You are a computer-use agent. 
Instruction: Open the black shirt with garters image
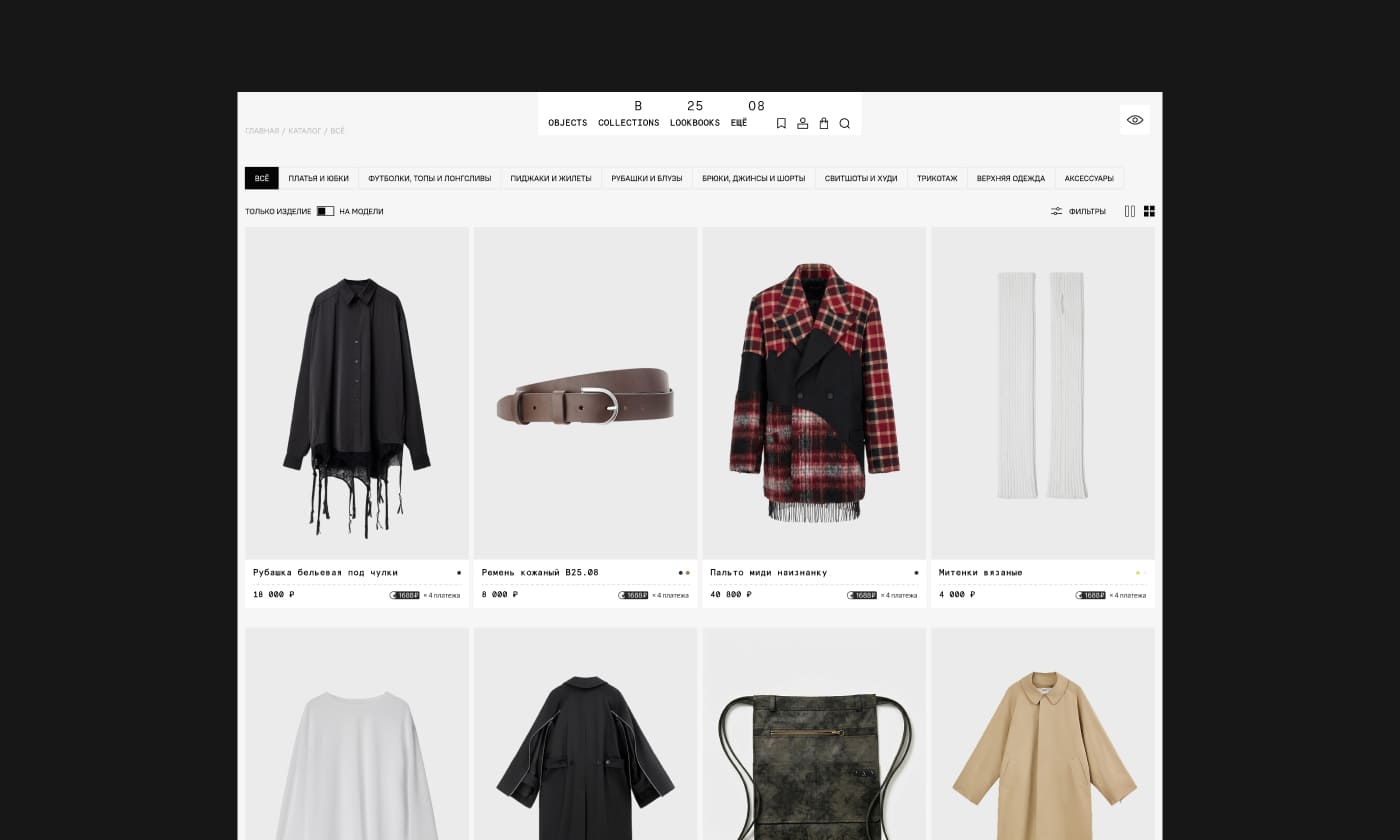[357, 393]
